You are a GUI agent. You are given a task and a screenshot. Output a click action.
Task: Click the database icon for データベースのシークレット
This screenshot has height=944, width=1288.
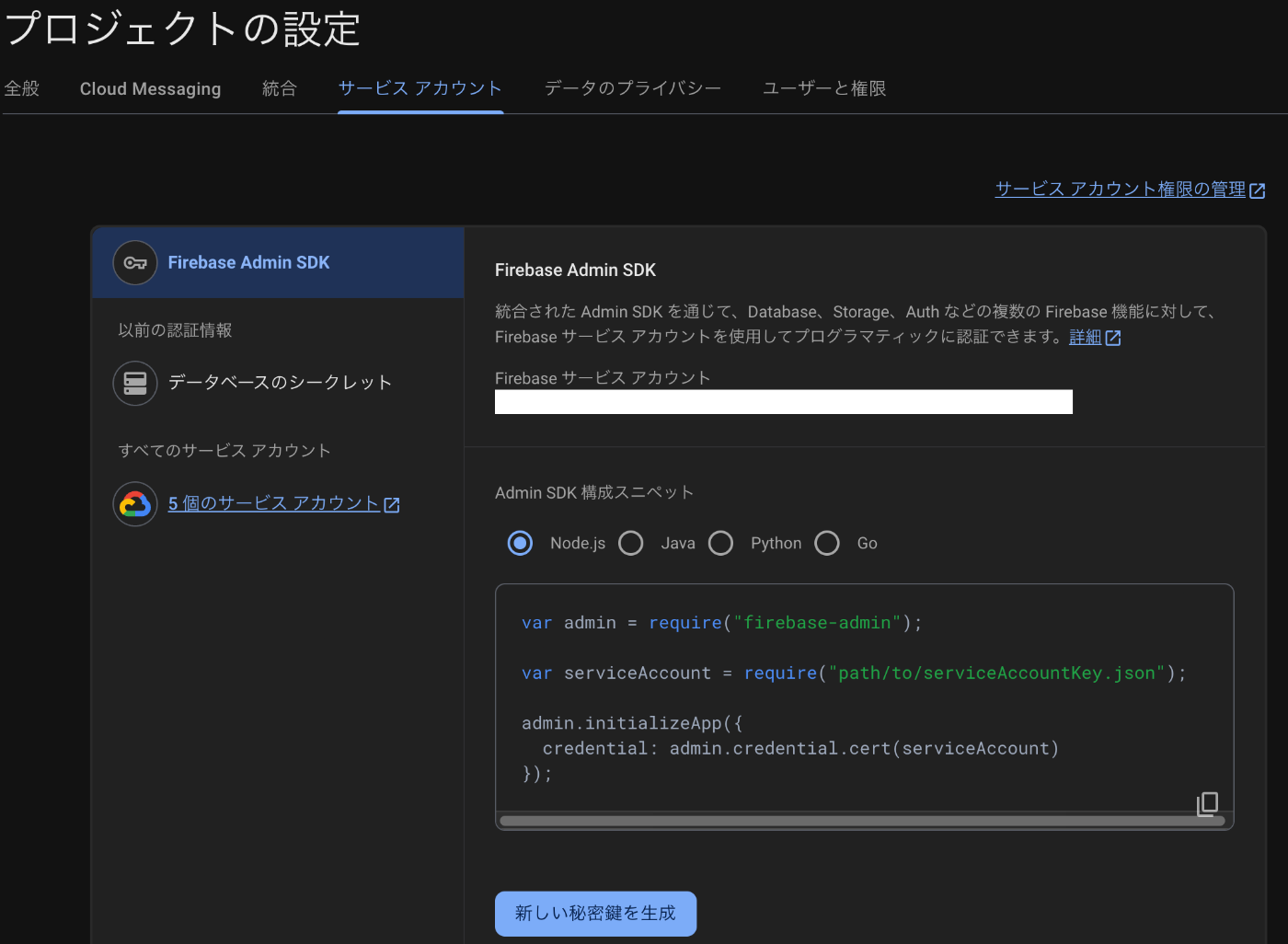(135, 383)
